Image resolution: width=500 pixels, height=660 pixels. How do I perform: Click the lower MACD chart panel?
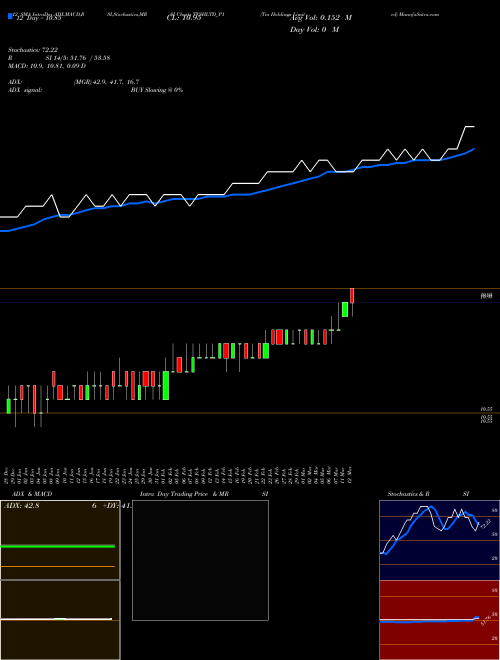[60, 620]
